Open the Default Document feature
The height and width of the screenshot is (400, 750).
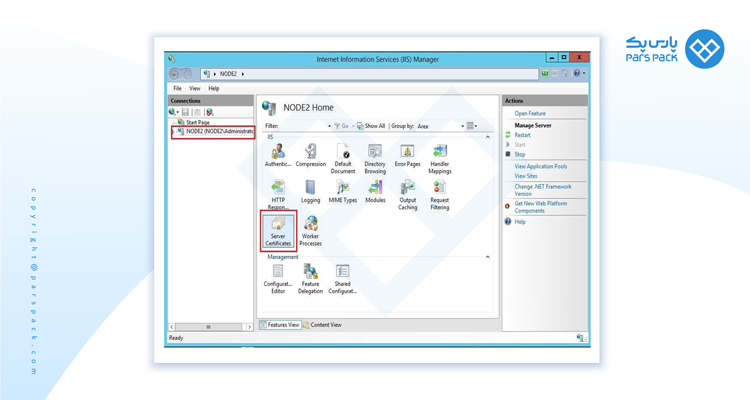pyautogui.click(x=343, y=159)
